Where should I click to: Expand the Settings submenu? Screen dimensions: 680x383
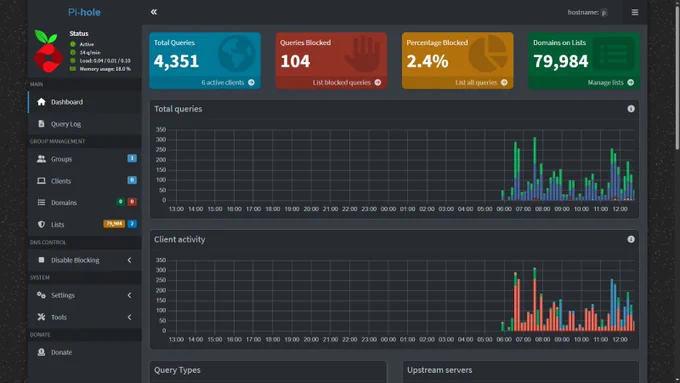coord(85,295)
